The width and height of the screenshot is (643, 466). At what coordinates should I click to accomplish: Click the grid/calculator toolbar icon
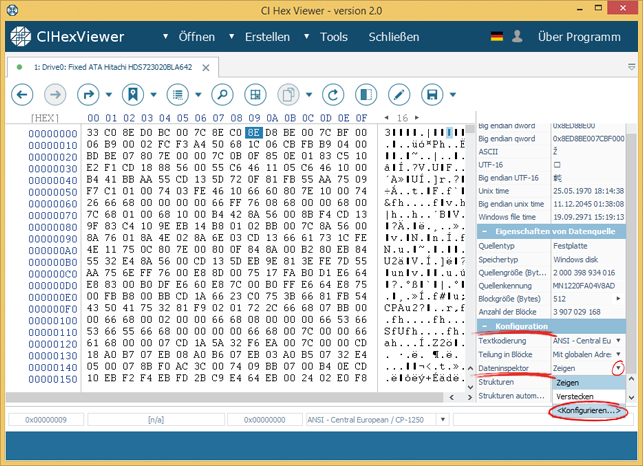(x=255, y=95)
